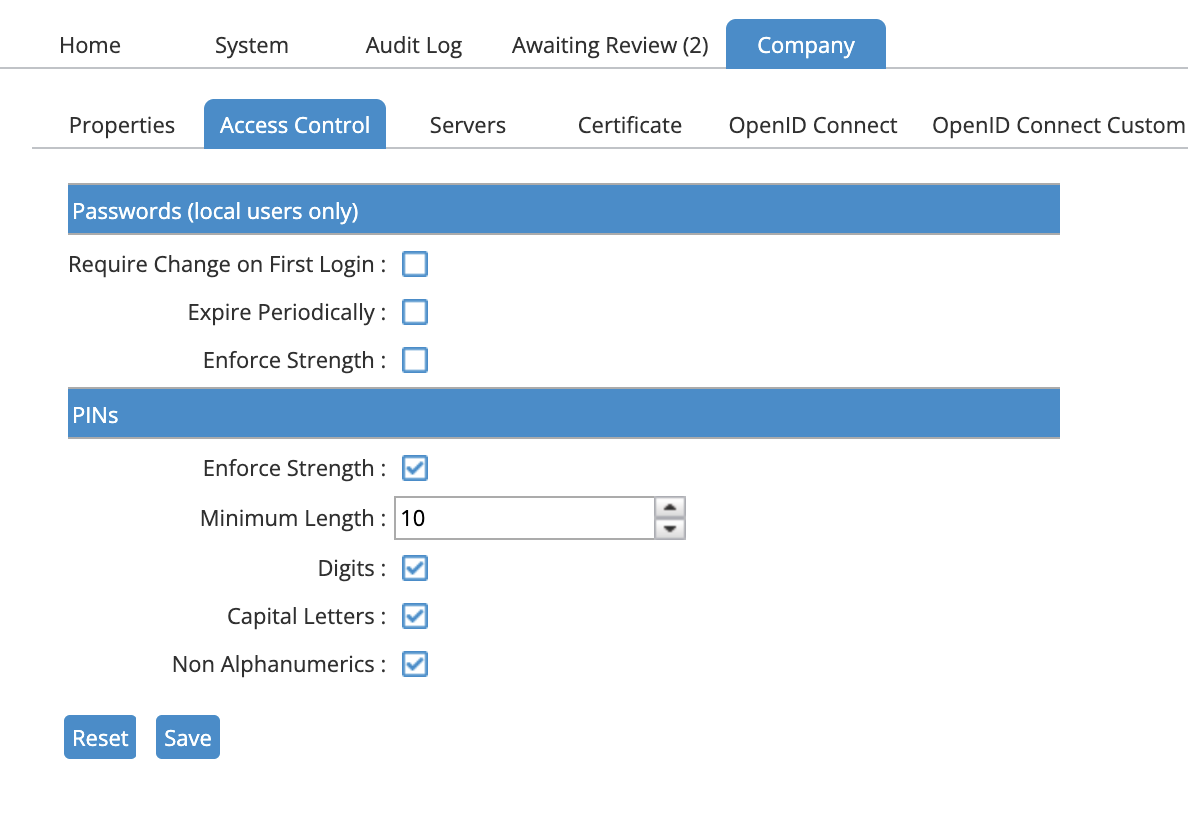Check Enforce Strength under Passwords
The width and height of the screenshot is (1188, 828).
click(x=415, y=360)
